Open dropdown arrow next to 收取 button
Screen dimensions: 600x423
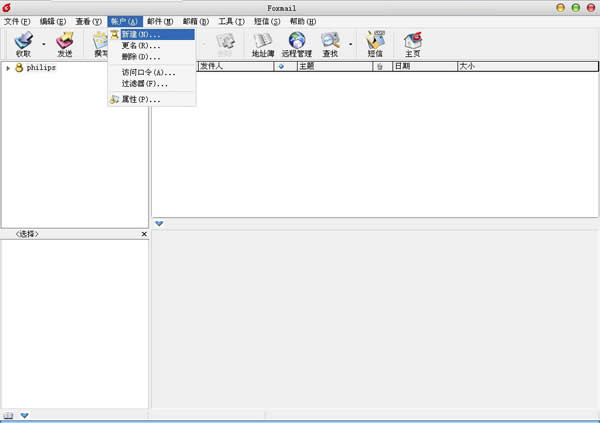[43, 44]
